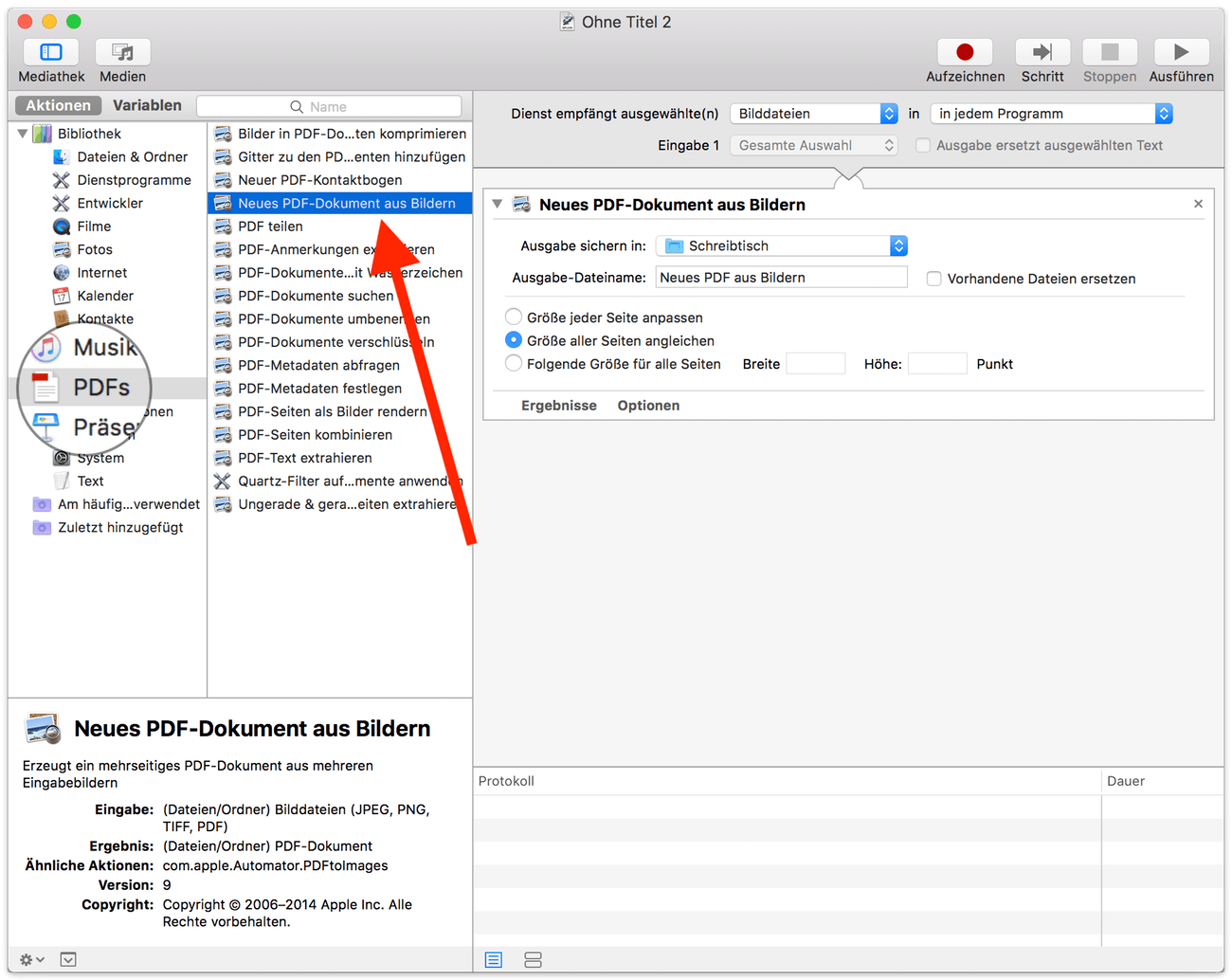This screenshot has height=980, width=1232.
Task: Toggle the description pane button
Action: point(68,959)
